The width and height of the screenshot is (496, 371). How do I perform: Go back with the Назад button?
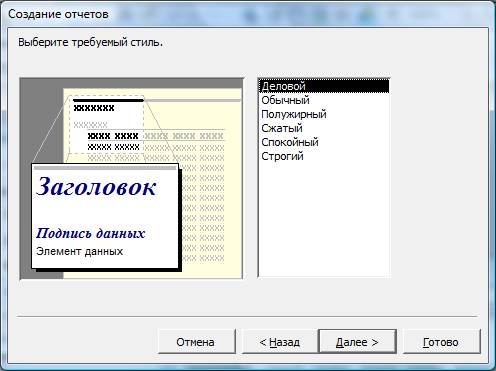pos(279,342)
